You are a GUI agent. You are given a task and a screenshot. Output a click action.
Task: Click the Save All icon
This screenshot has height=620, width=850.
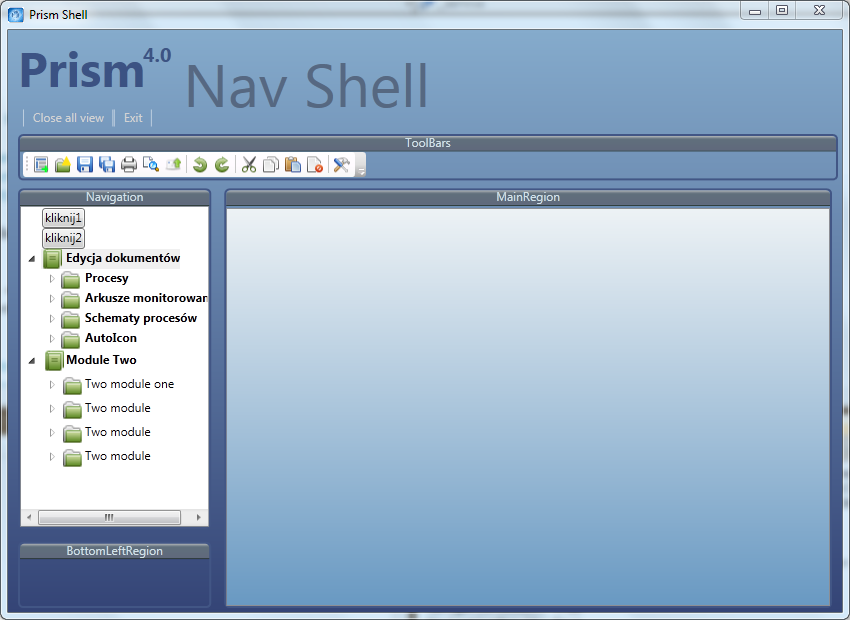(107, 164)
